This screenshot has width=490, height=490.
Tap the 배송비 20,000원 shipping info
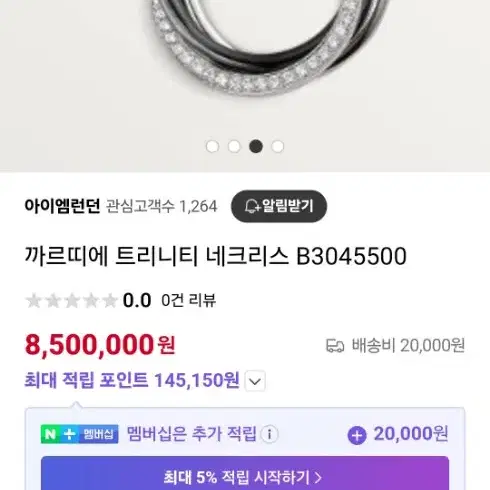(x=395, y=346)
